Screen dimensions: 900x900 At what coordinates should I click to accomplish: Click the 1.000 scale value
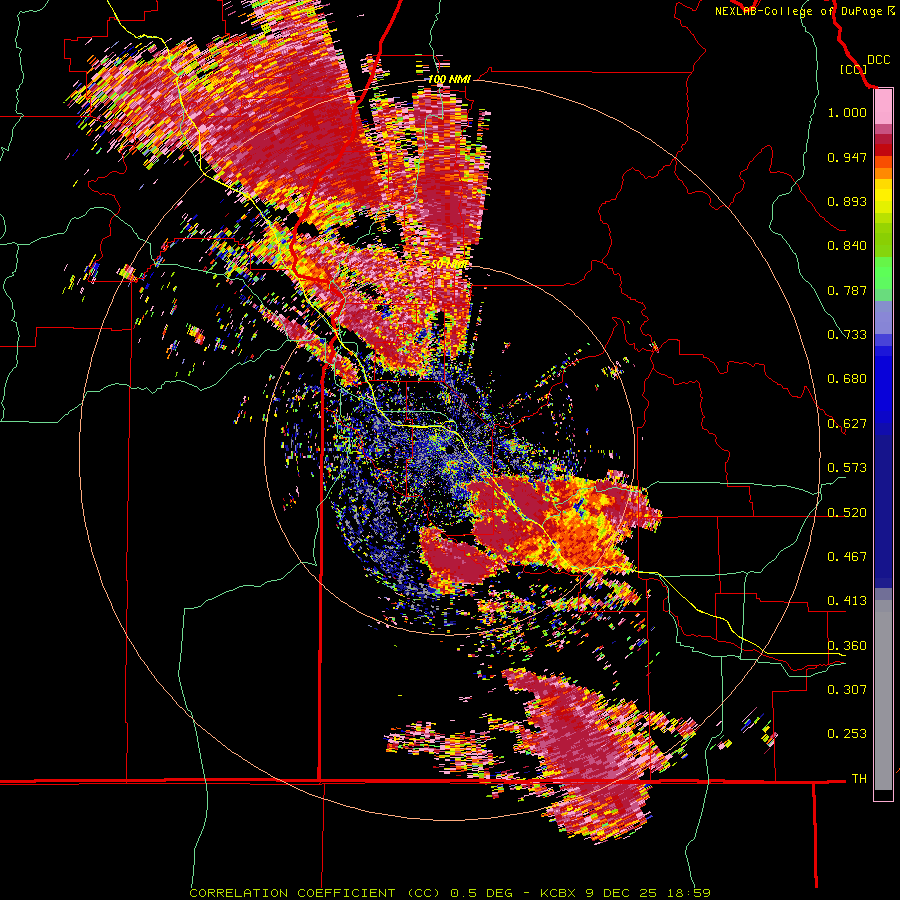pos(847,112)
